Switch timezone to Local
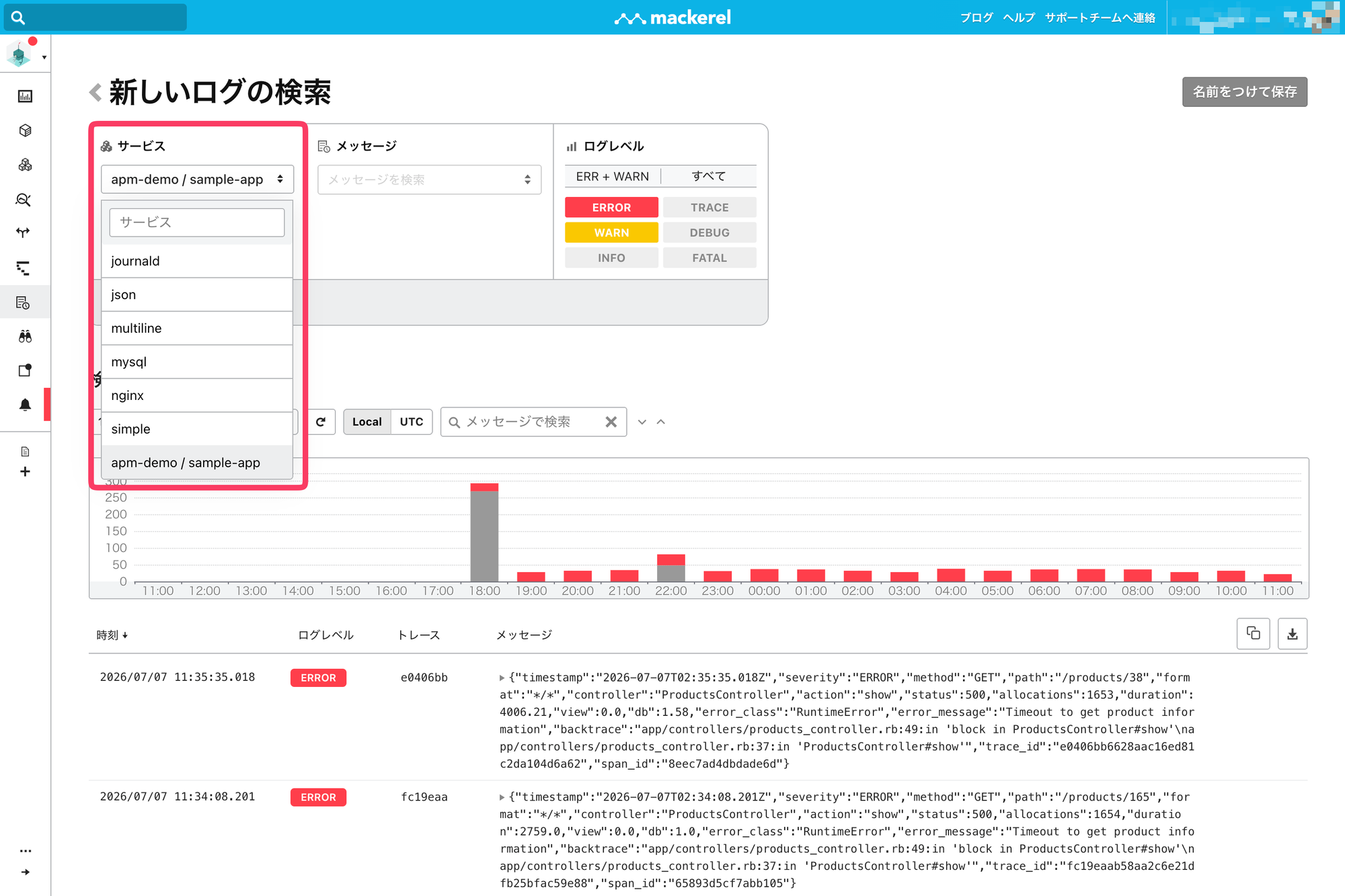Image resolution: width=1345 pixels, height=896 pixels. tap(367, 421)
